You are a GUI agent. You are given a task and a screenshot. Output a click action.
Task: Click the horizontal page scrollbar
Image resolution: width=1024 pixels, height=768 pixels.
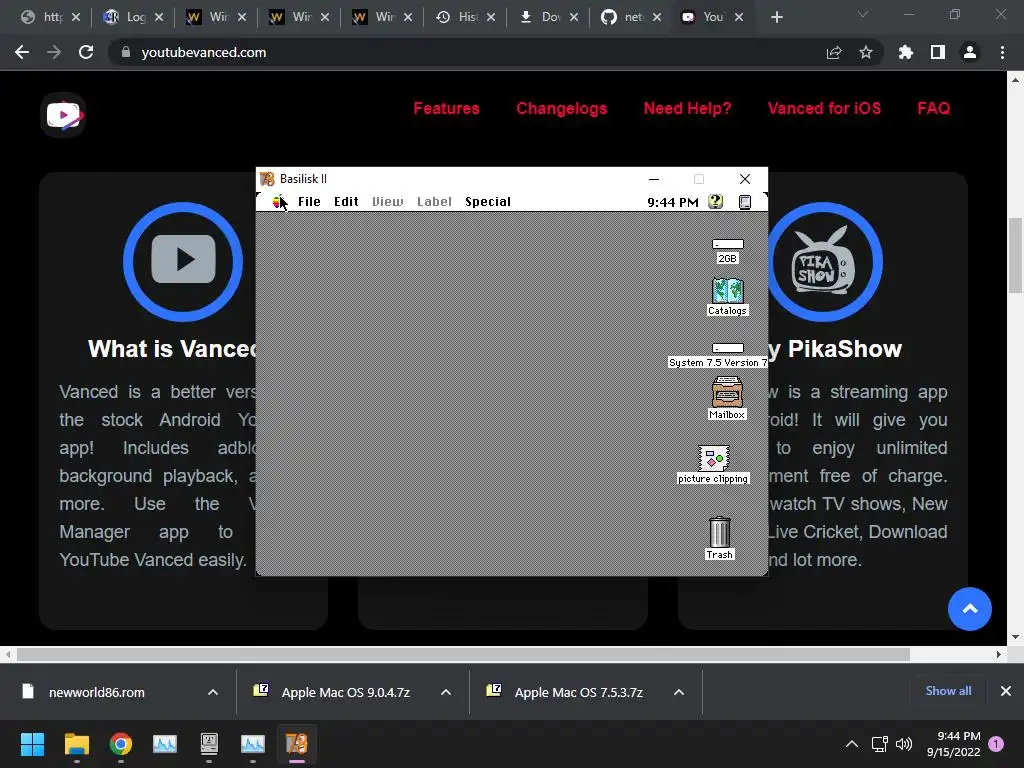463,654
